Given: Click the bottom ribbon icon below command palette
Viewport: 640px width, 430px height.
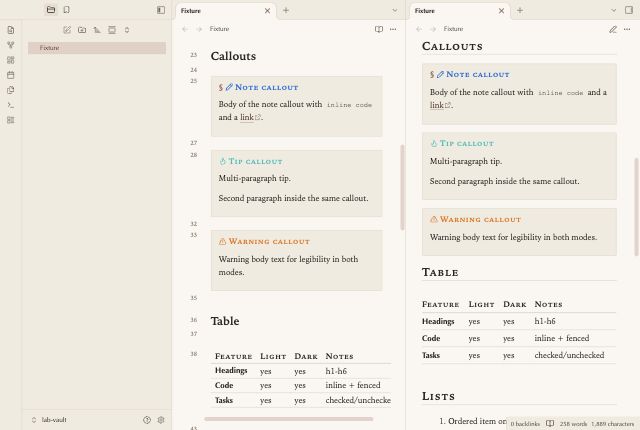Looking at the screenshot, I should tap(11, 120).
